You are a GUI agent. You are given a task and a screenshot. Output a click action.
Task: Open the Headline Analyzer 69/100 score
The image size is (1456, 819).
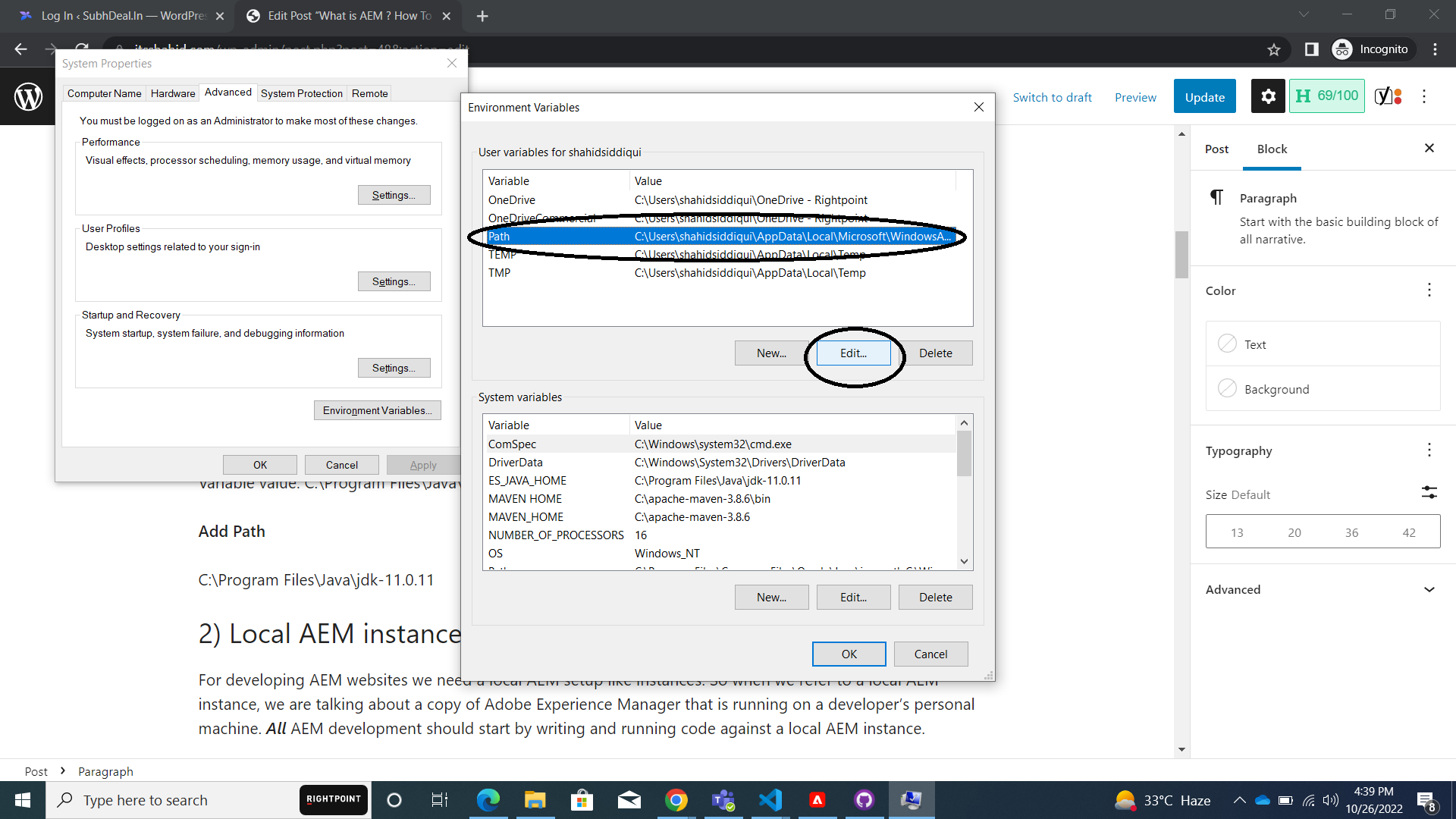pyautogui.click(x=1327, y=96)
